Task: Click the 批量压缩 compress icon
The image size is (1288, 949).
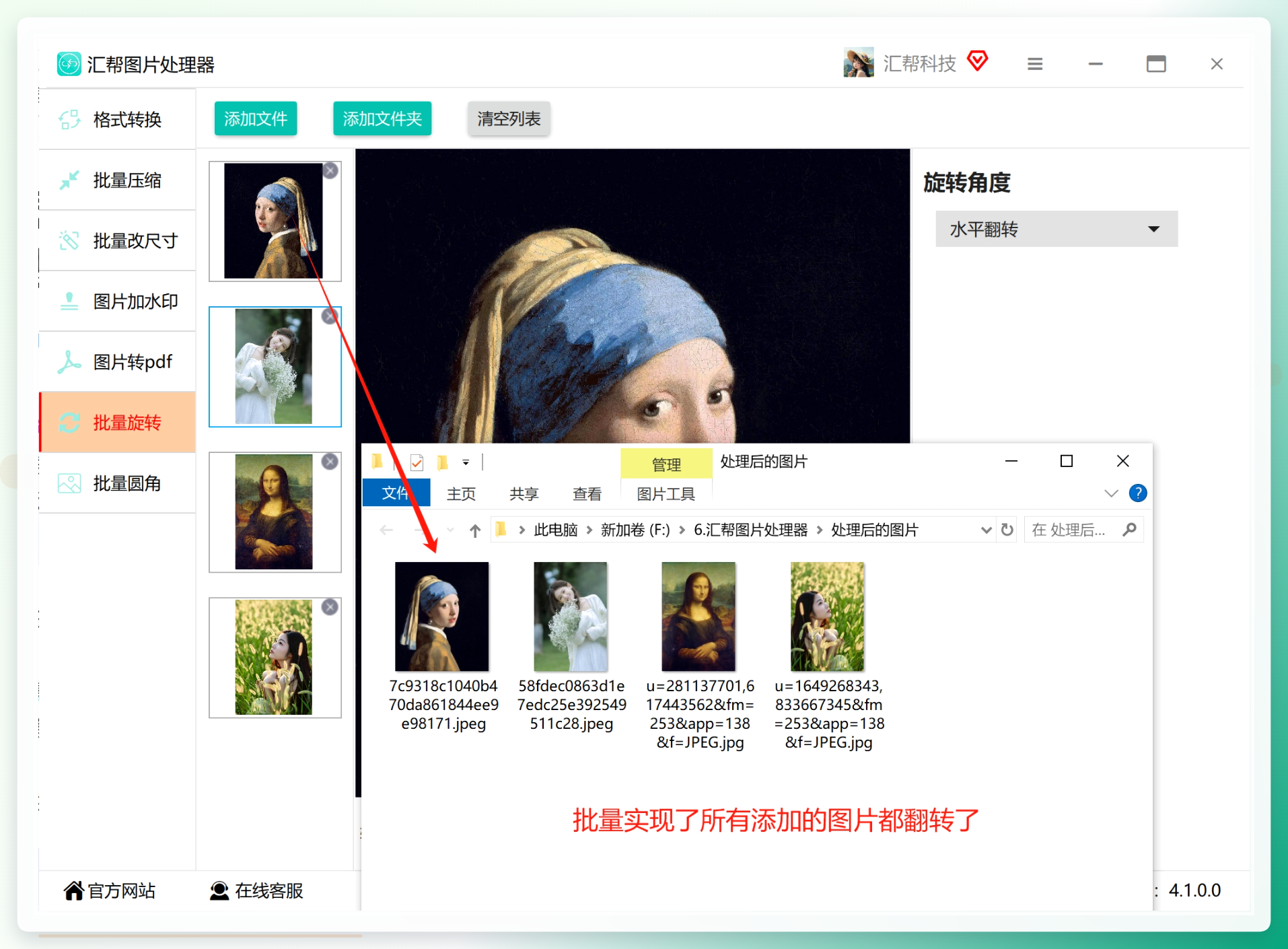Action: pyautogui.click(x=69, y=180)
